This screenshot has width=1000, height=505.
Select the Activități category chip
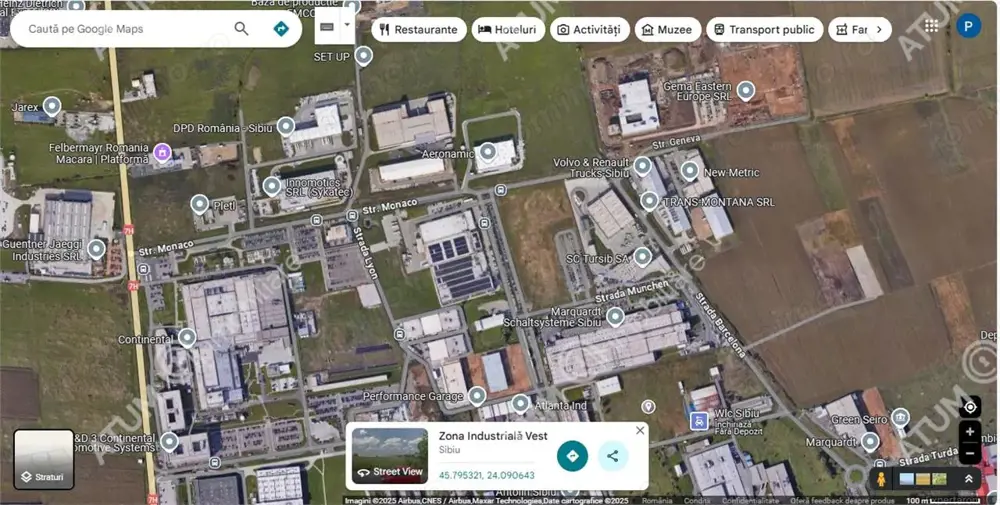click(589, 29)
